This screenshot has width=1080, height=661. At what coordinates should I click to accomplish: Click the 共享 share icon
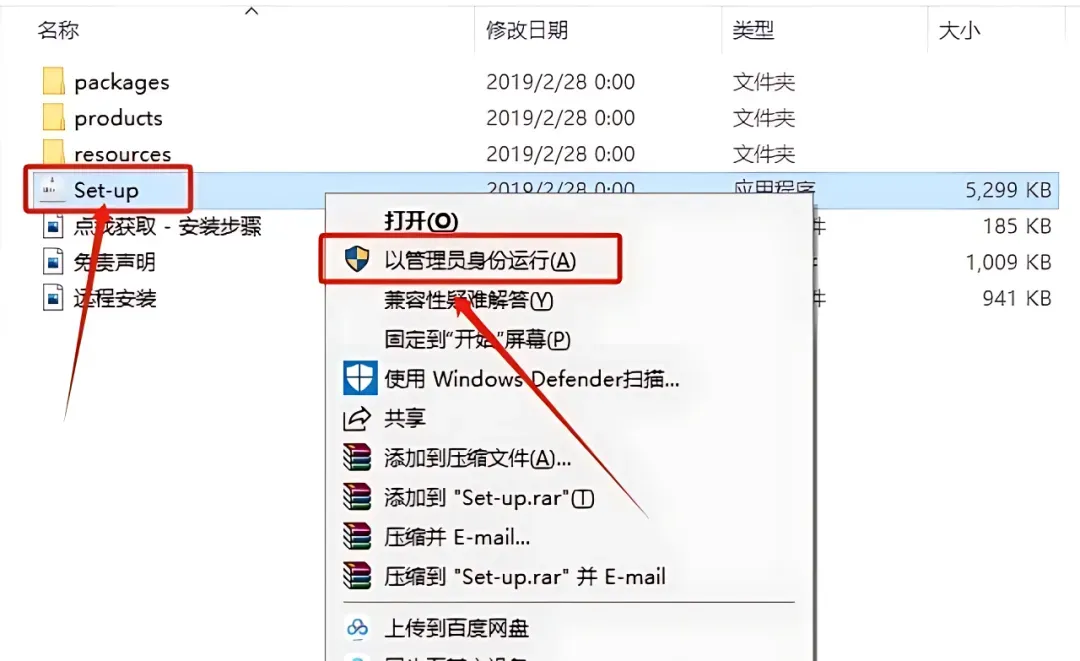point(357,418)
